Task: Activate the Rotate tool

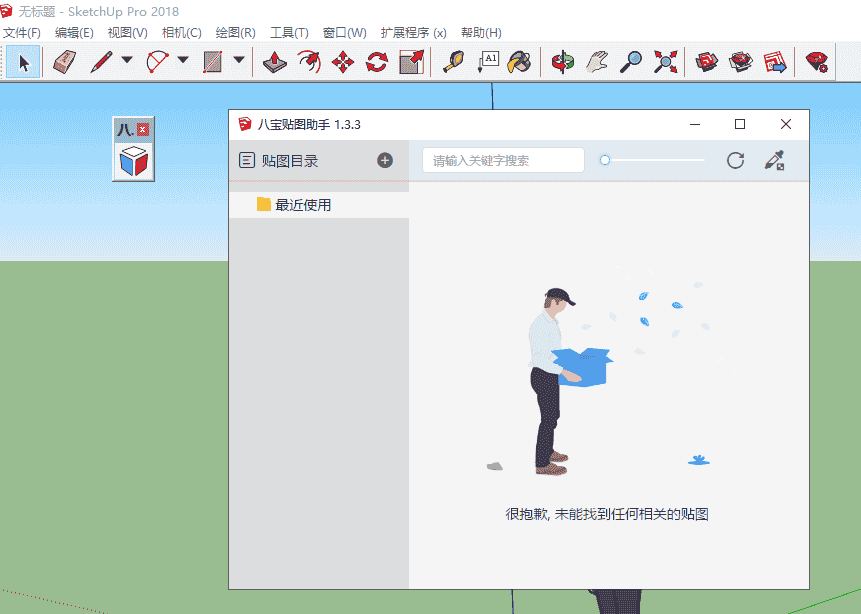Action: click(x=376, y=61)
